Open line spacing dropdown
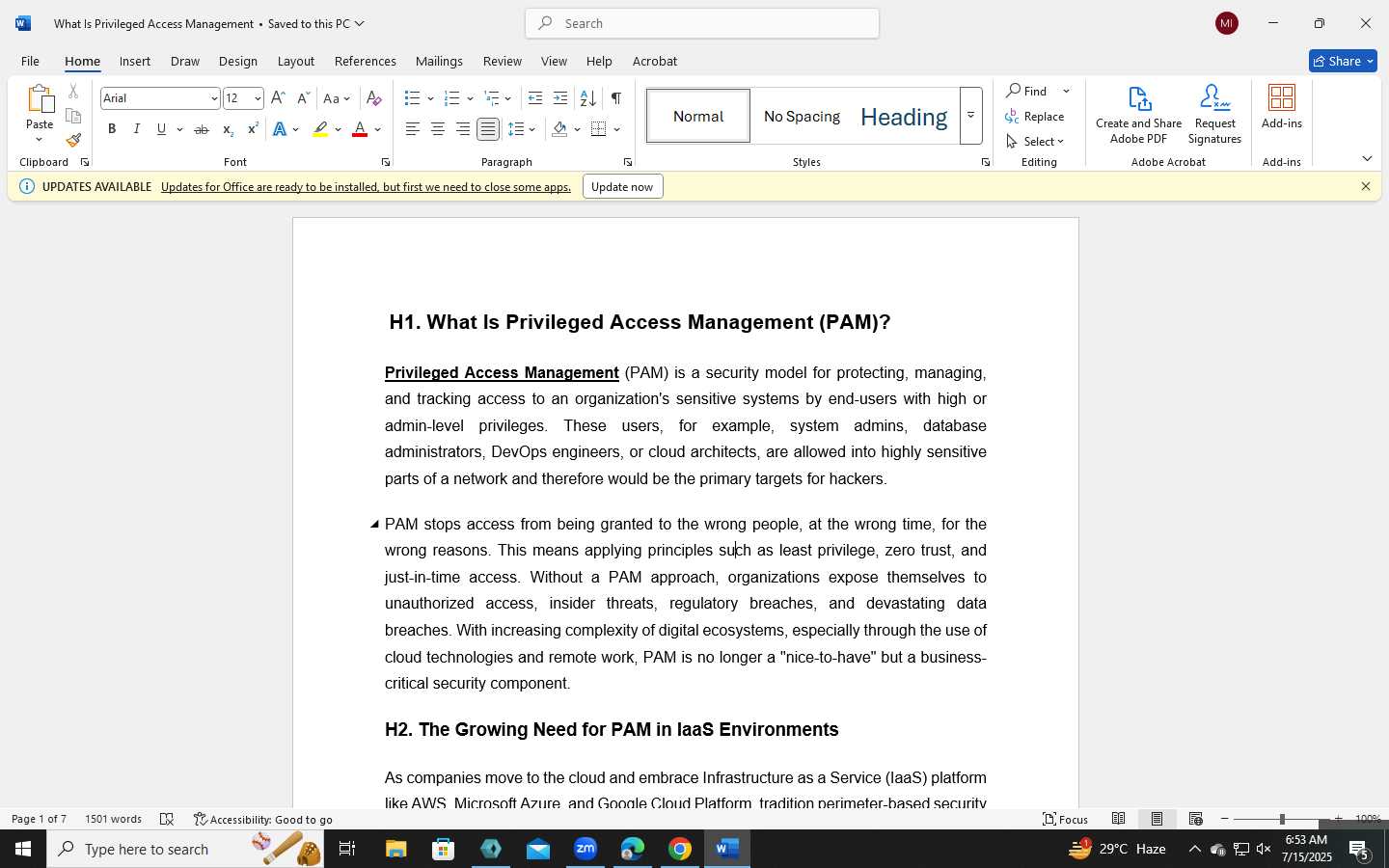 (x=532, y=129)
